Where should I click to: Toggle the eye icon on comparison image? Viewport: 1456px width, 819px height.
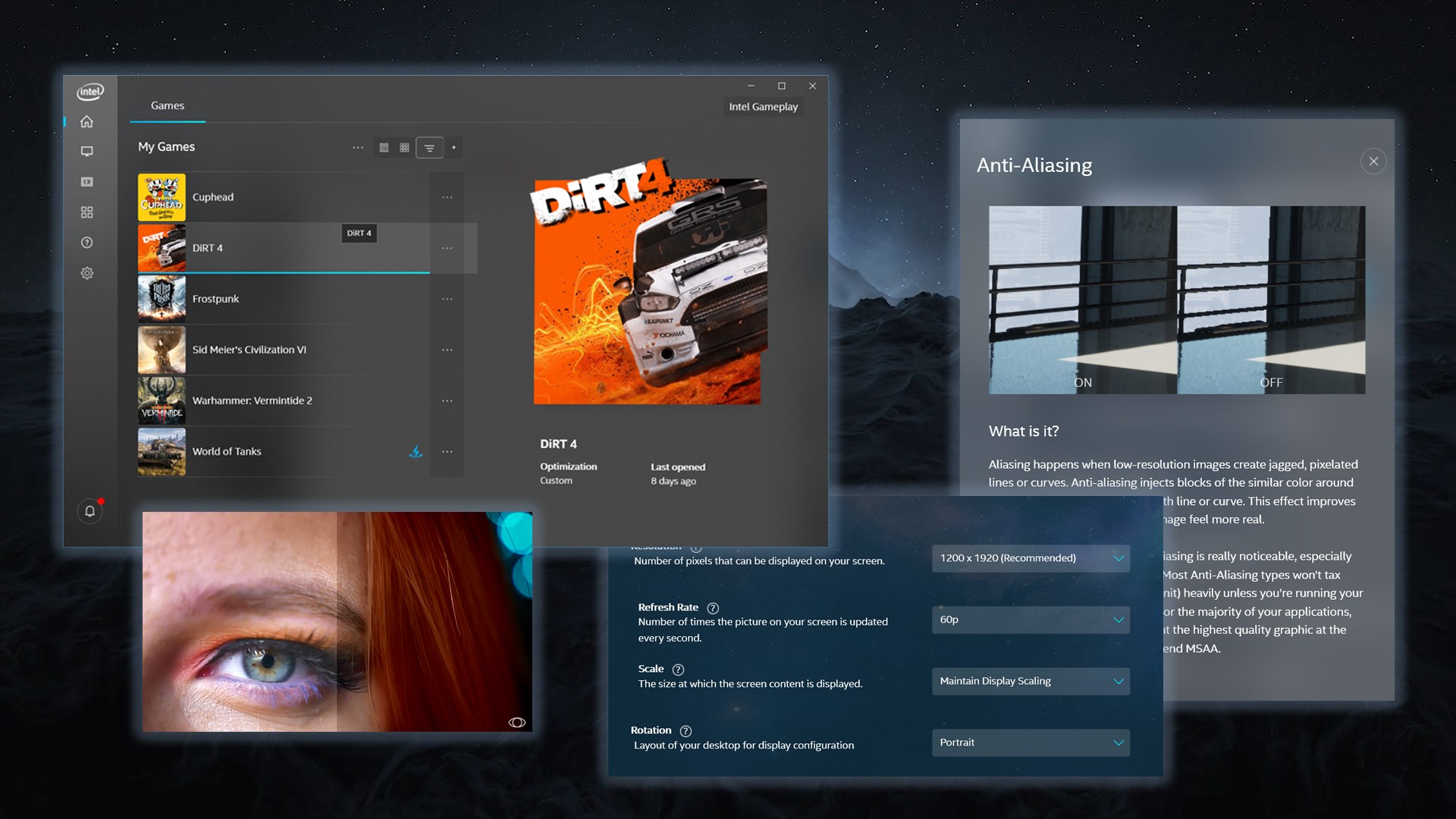pyautogui.click(x=516, y=722)
